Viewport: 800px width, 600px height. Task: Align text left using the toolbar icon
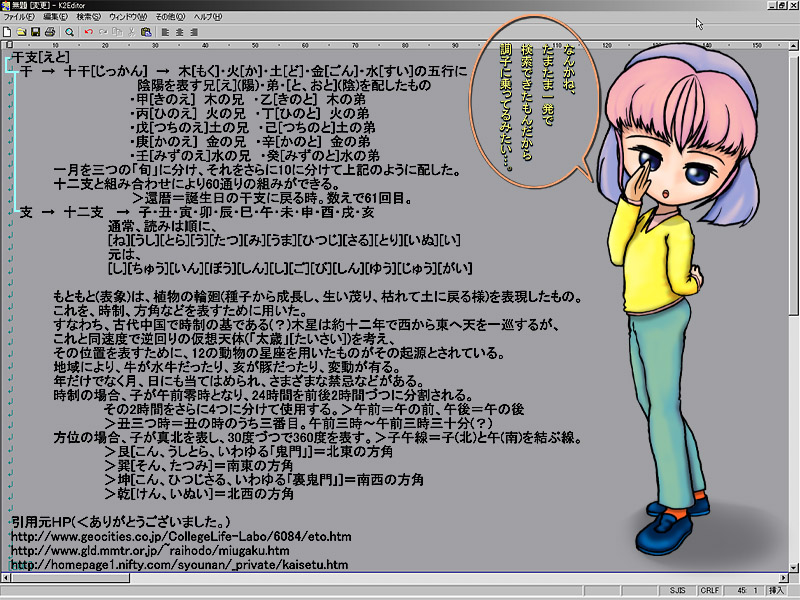[x=165, y=32]
